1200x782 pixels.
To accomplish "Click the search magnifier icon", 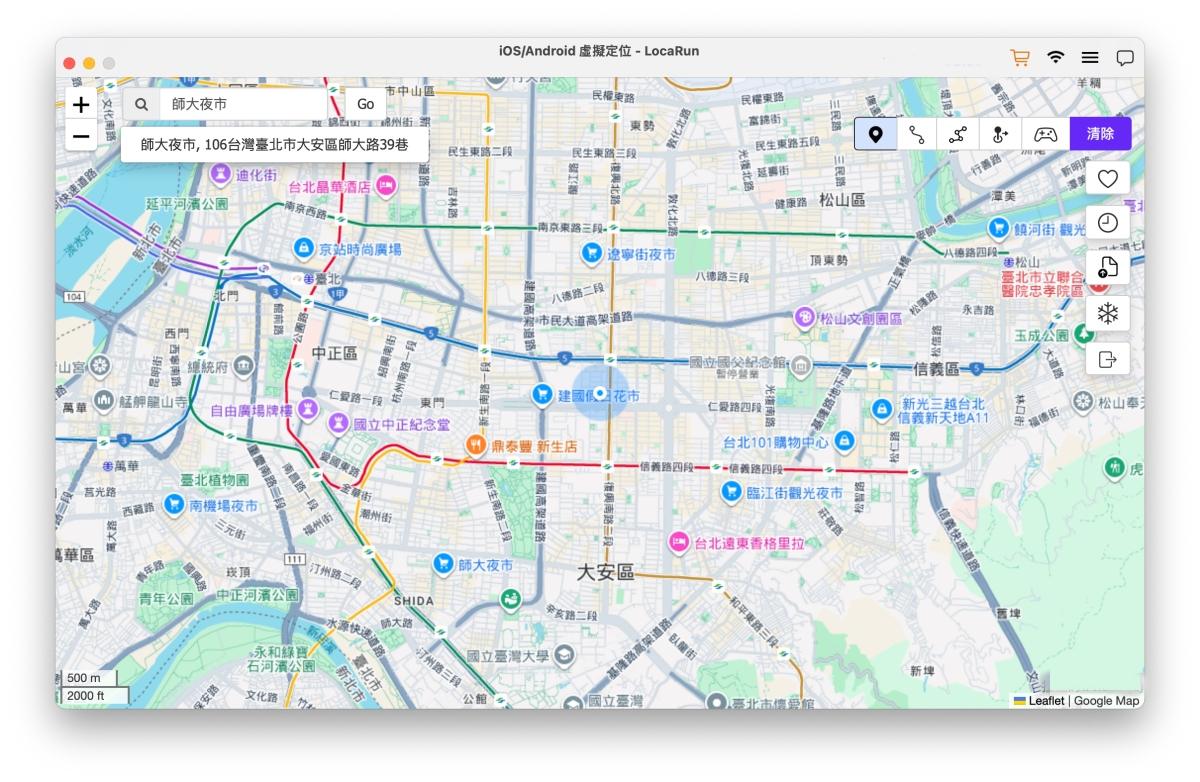I will click(142, 104).
